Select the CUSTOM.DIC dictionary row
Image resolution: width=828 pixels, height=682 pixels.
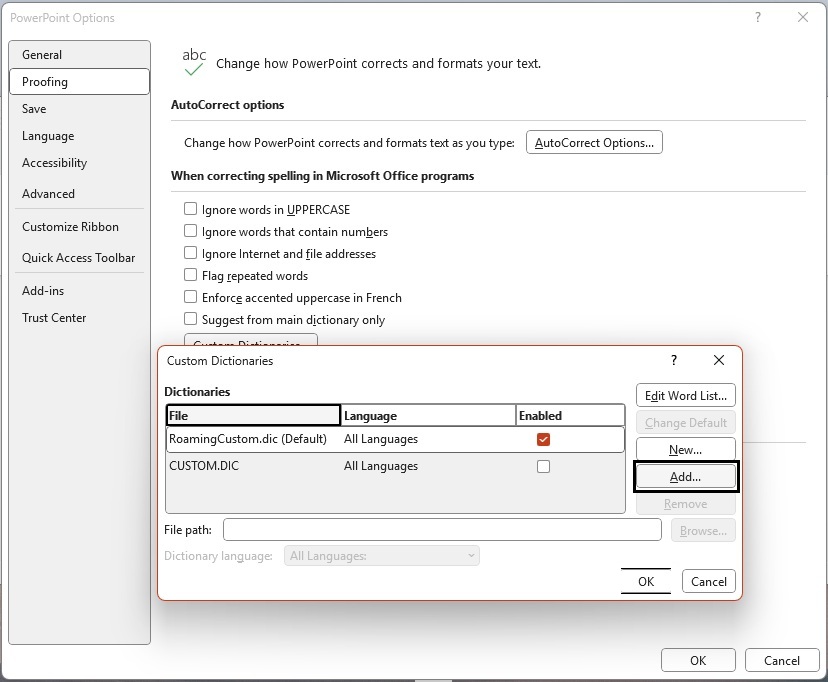pyautogui.click(x=250, y=466)
